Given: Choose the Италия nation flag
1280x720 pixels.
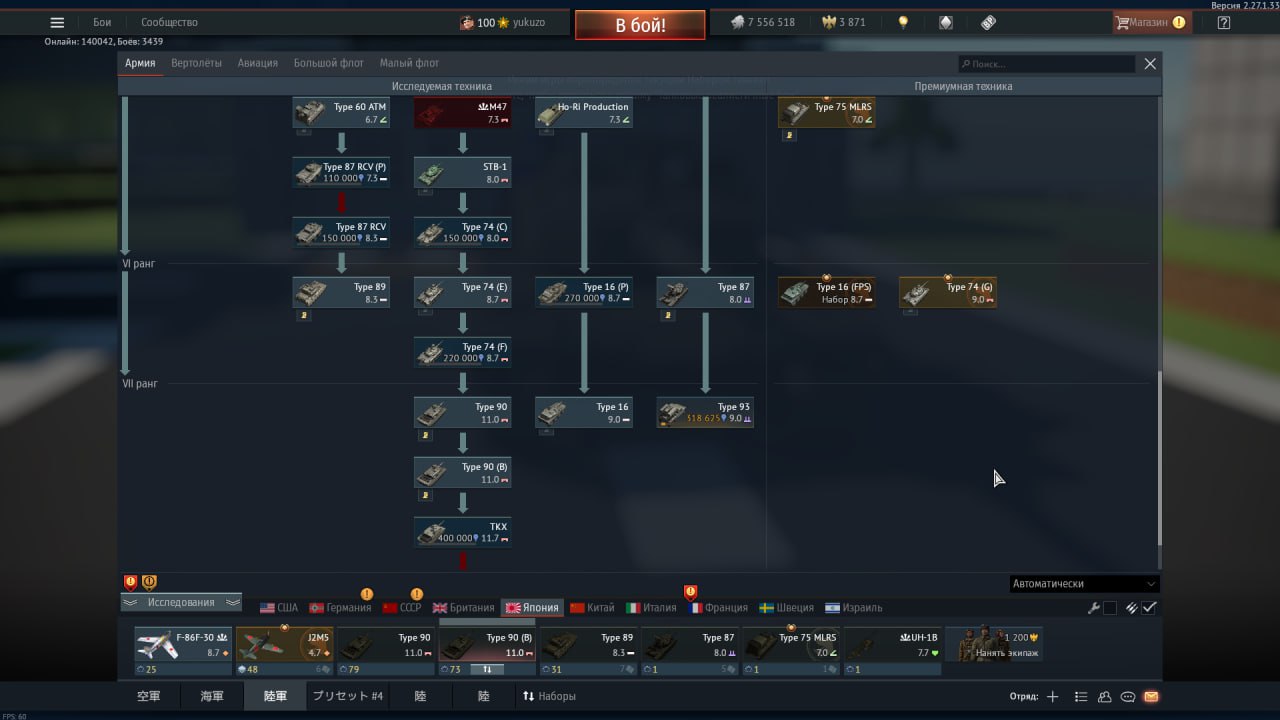Looking at the screenshot, I should 651,608.
